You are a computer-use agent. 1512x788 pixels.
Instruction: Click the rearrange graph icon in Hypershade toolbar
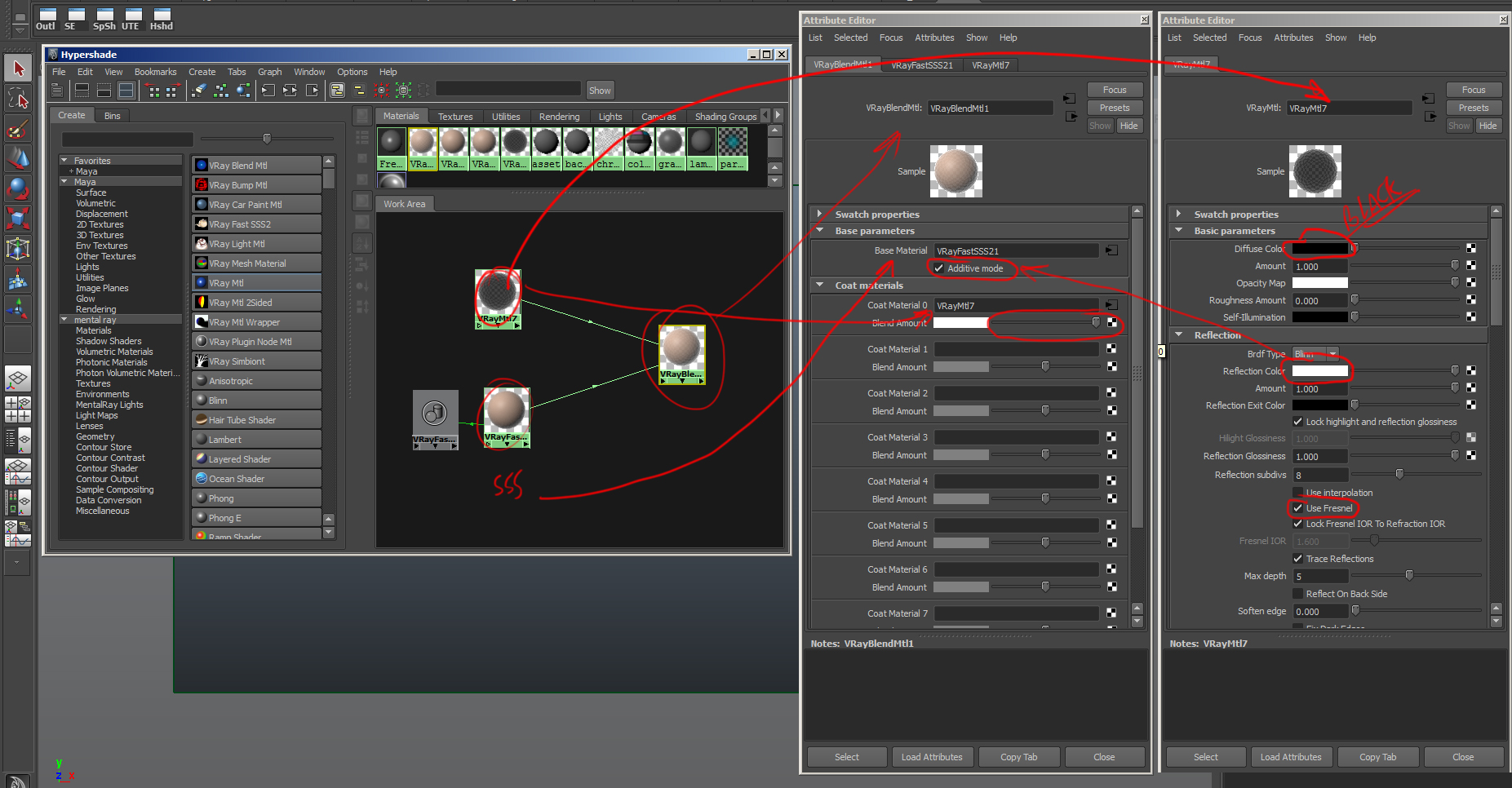[221, 91]
